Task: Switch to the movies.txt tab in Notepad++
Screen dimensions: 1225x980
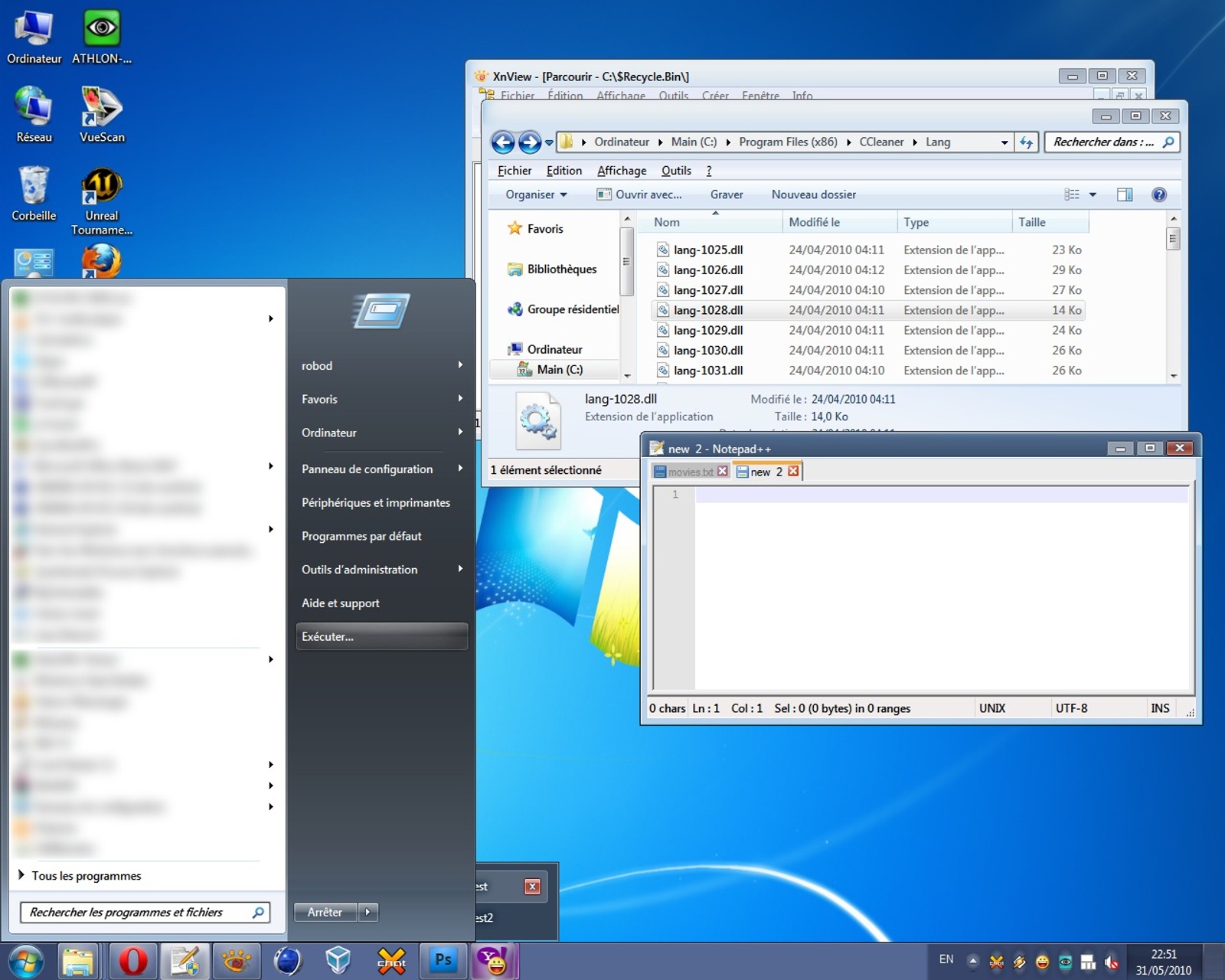Action: pyautogui.click(x=687, y=472)
